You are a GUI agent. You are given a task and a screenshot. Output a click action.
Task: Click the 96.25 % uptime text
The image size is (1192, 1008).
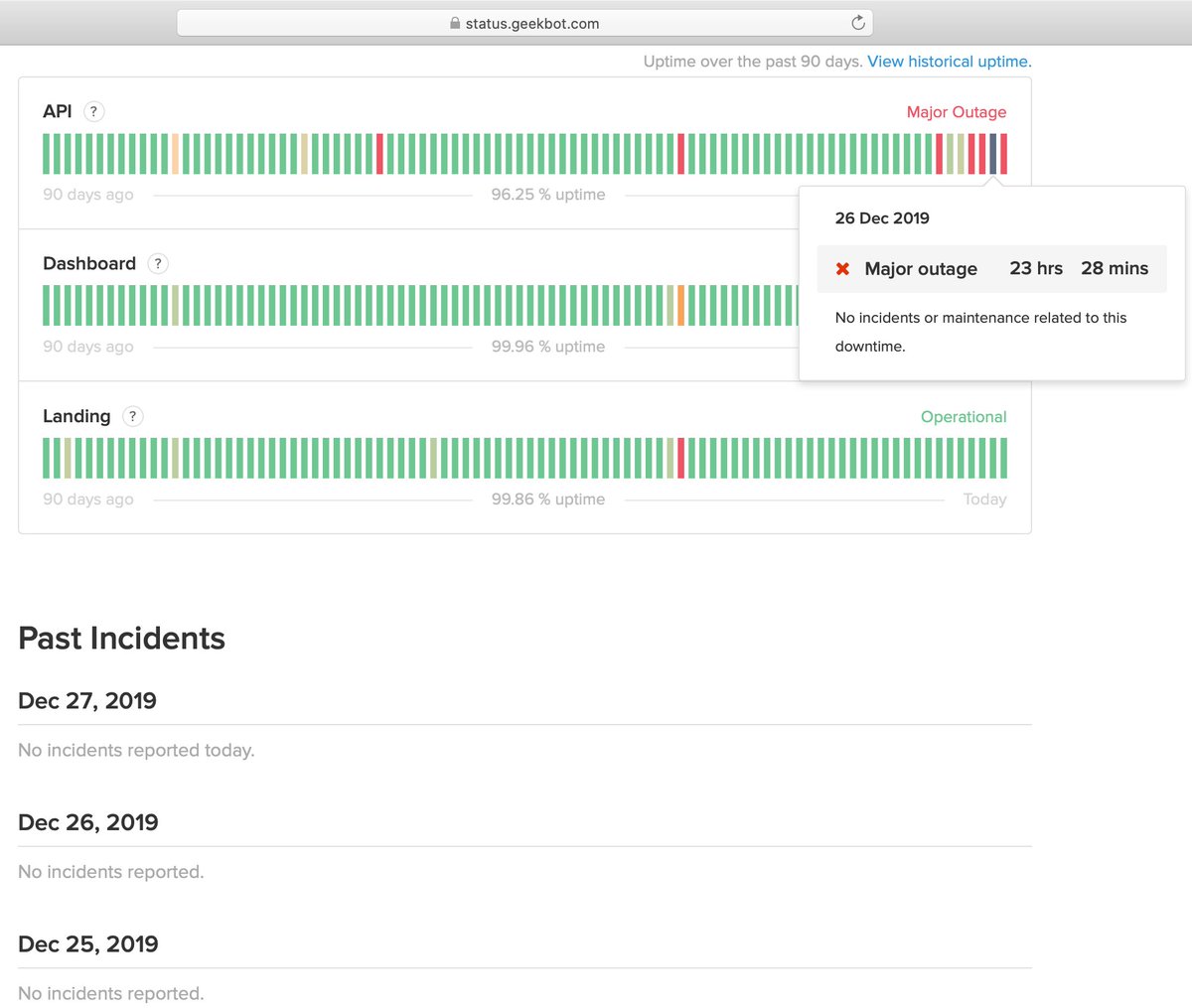(548, 195)
